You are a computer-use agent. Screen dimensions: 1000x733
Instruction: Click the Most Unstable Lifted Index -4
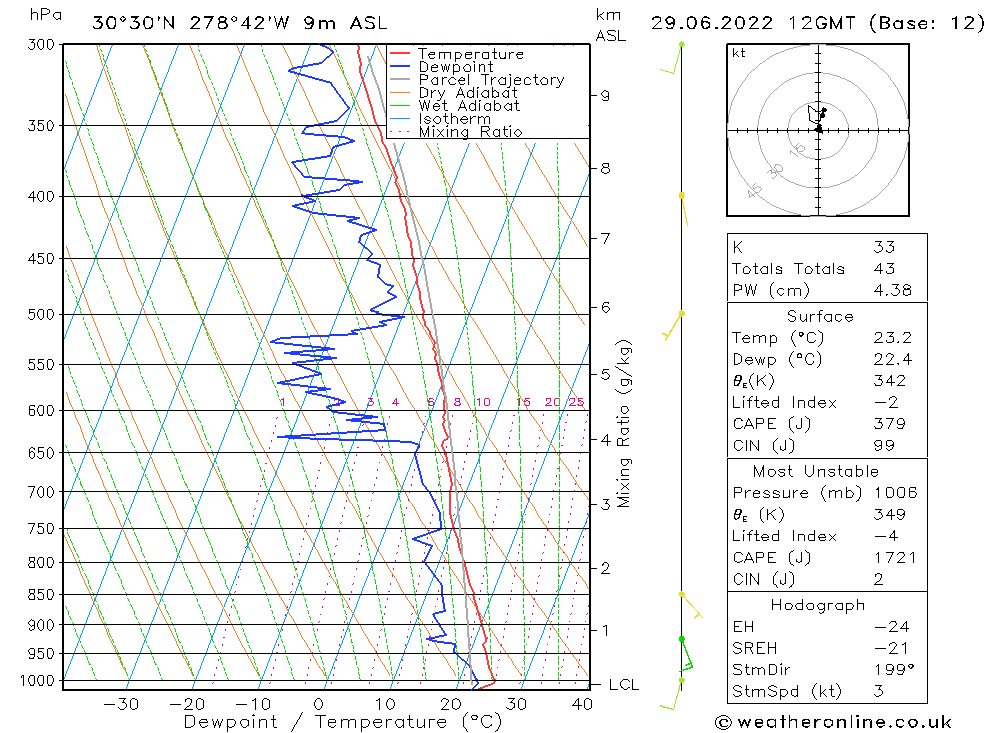(x=886, y=536)
